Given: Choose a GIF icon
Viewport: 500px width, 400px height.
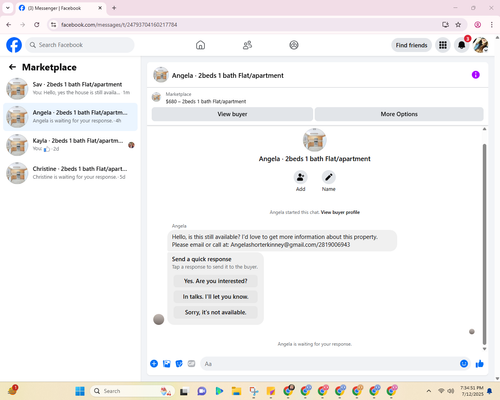Looking at the screenshot, I should point(191,364).
